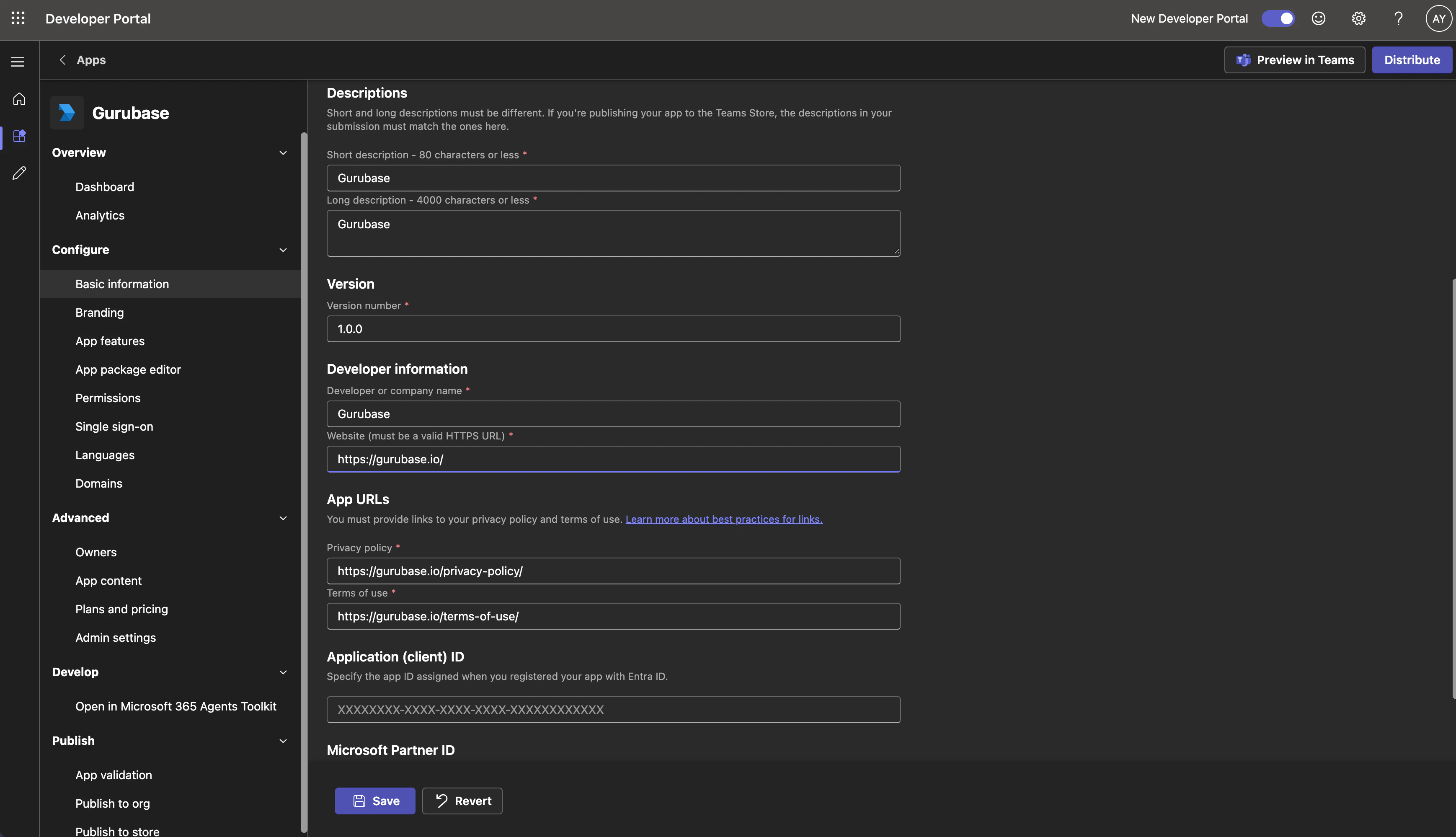1456x837 pixels.
Task: Open the Domains page
Action: pyautogui.click(x=99, y=483)
